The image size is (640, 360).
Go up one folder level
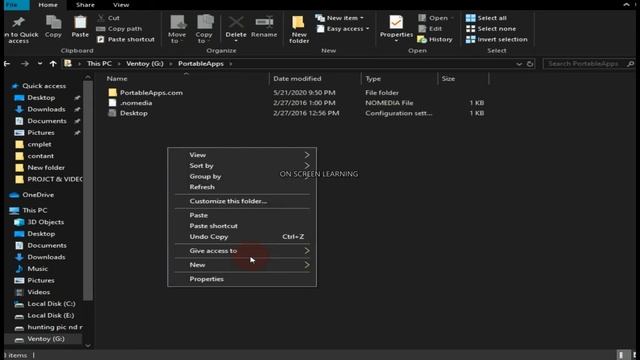pyautogui.click(x=53, y=64)
